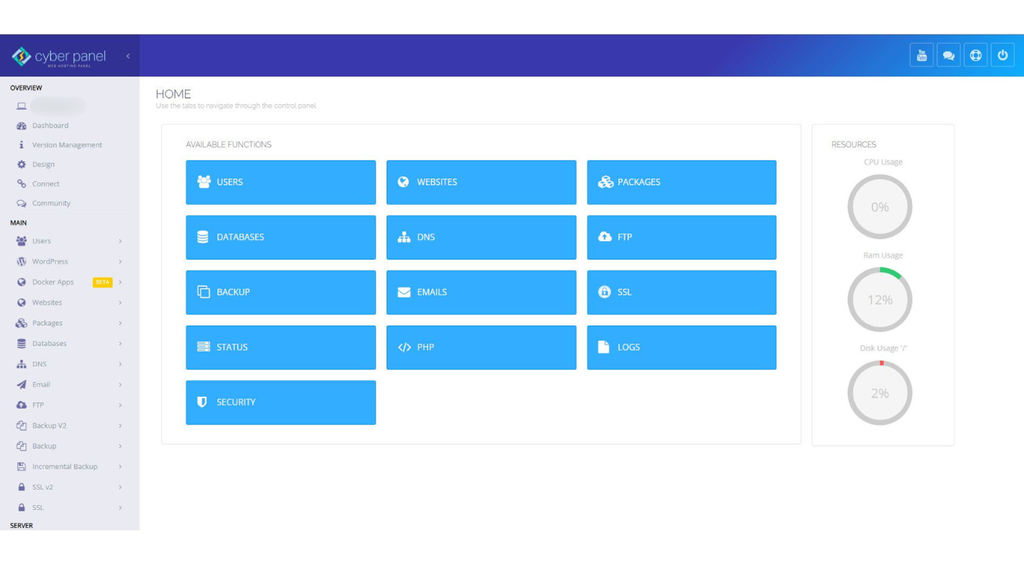Image resolution: width=1024 pixels, height=576 pixels.
Task: Expand the WordPress sidebar menu arrow
Action: pos(120,261)
